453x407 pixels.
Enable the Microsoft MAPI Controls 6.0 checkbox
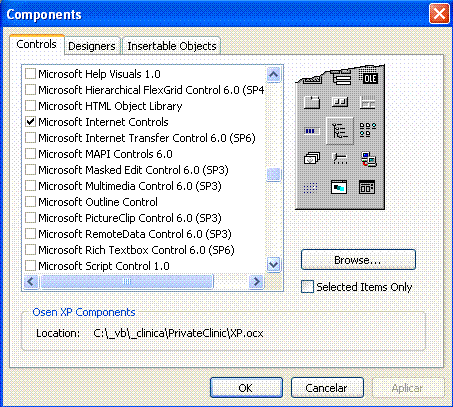[x=30, y=154]
